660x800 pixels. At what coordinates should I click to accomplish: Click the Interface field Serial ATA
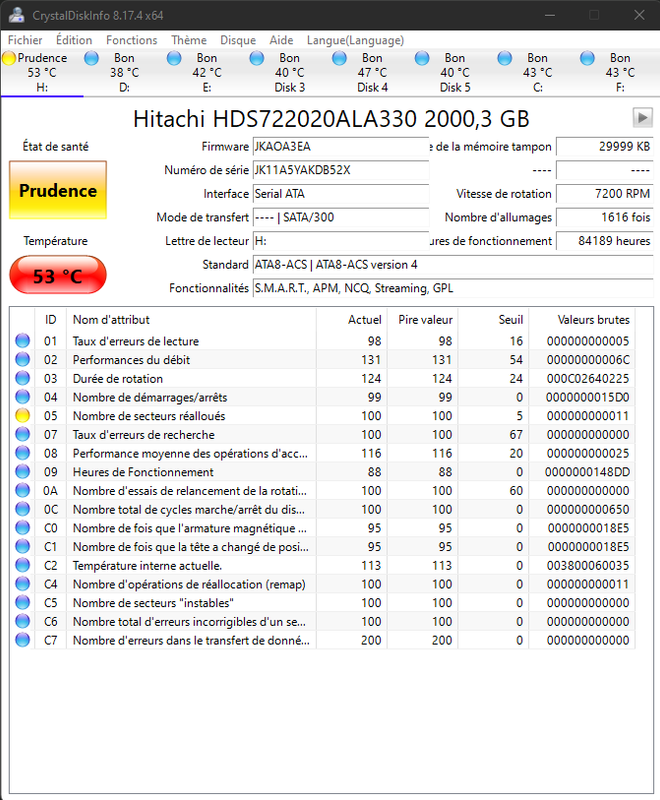341,194
